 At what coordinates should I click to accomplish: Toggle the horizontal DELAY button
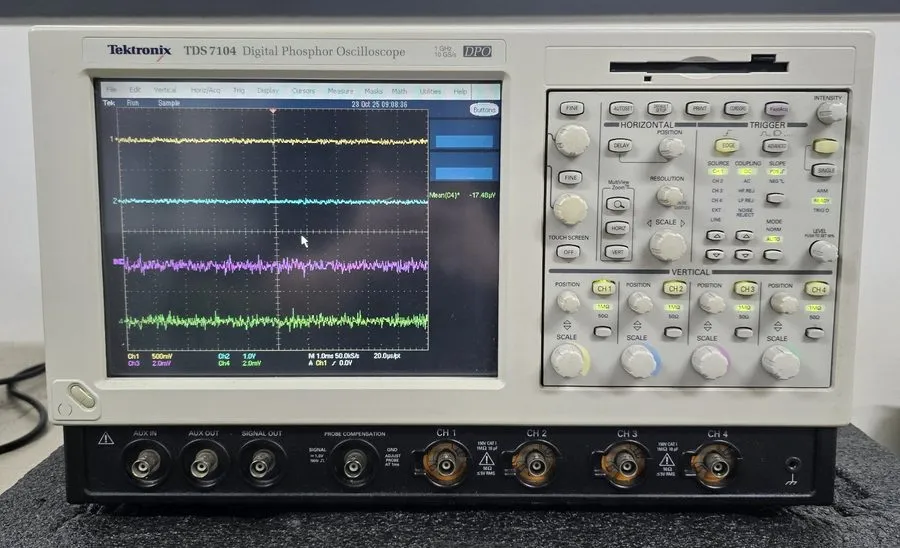click(x=621, y=146)
